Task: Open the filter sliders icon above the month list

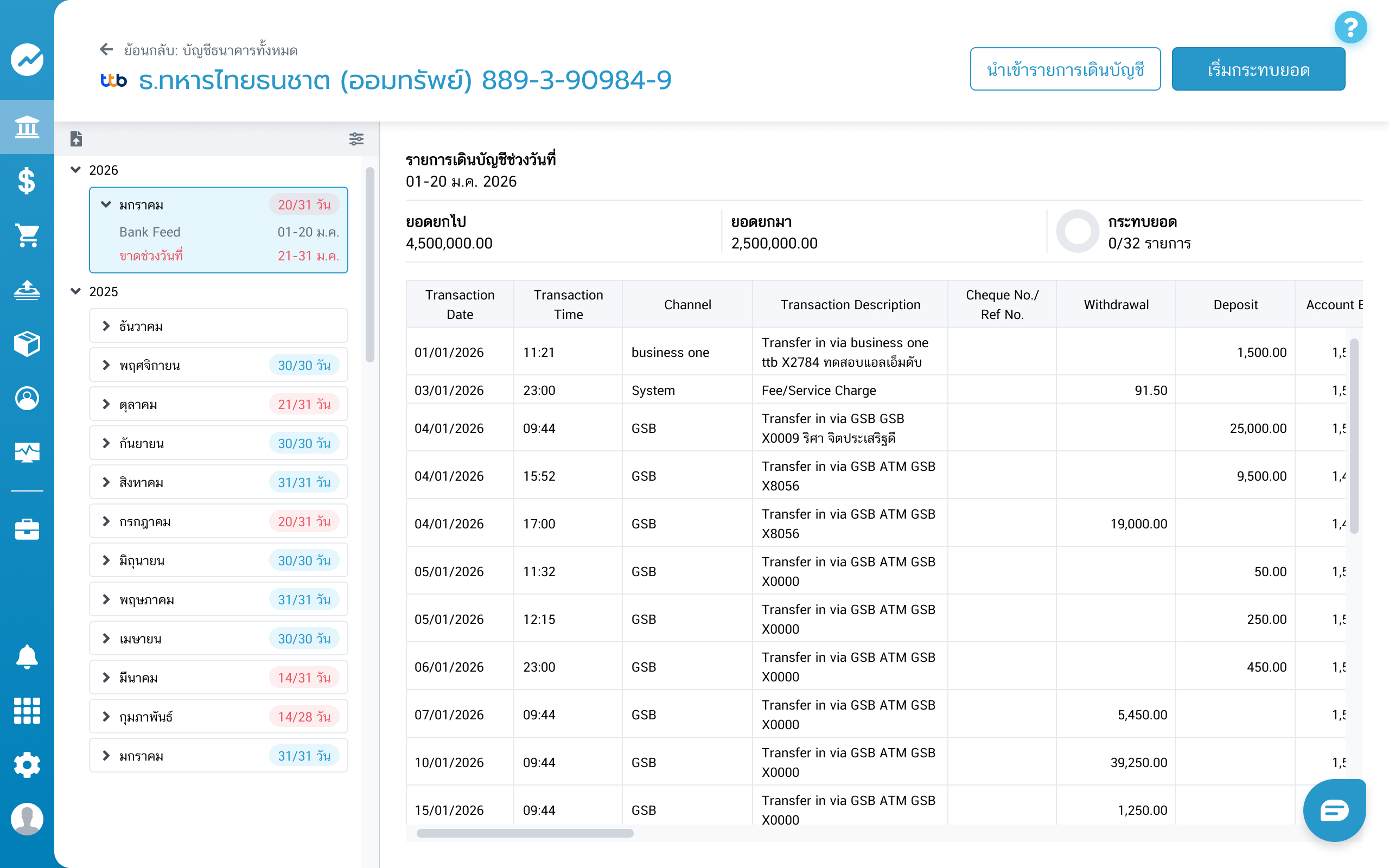Action: point(357,139)
